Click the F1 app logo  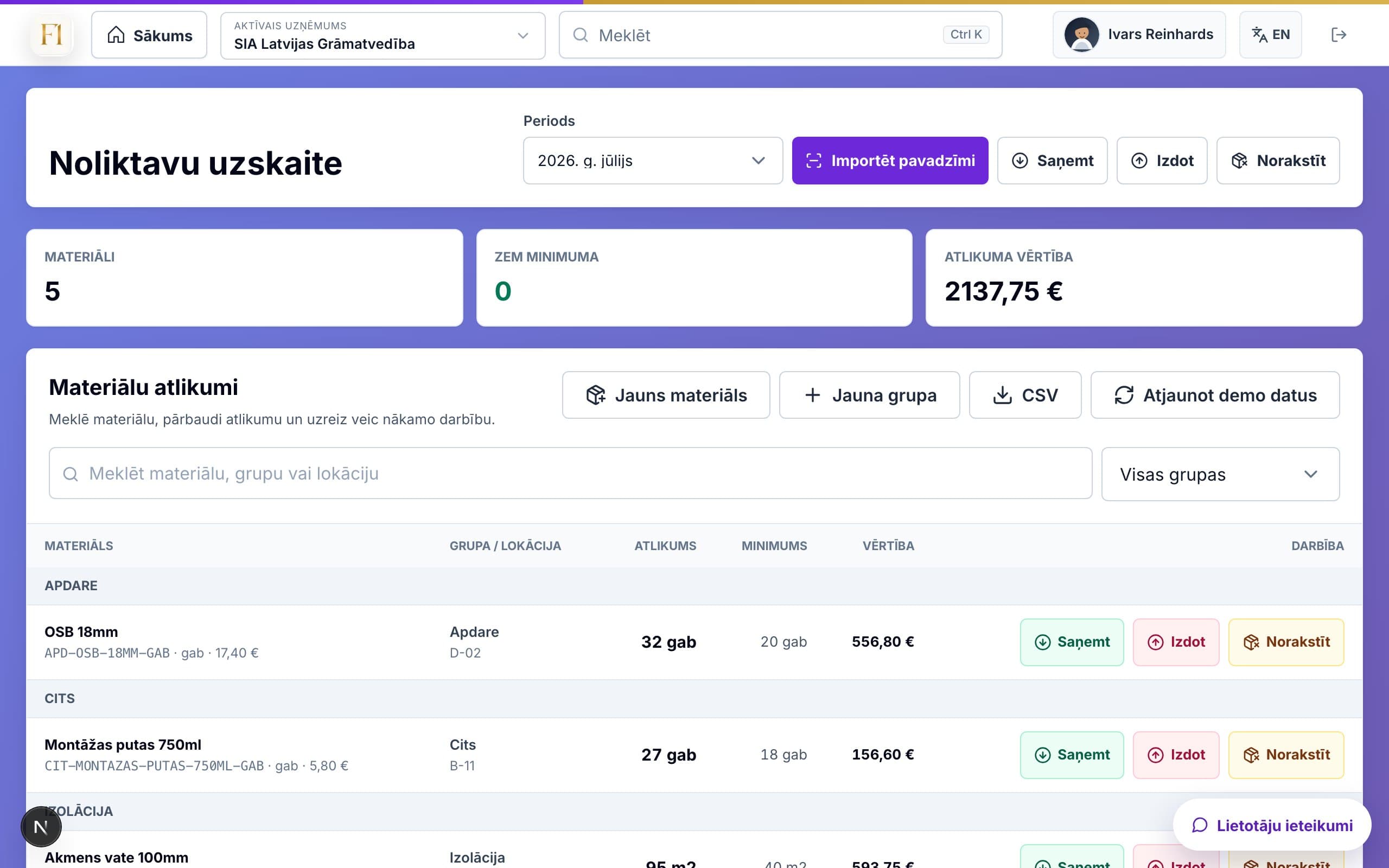52,35
